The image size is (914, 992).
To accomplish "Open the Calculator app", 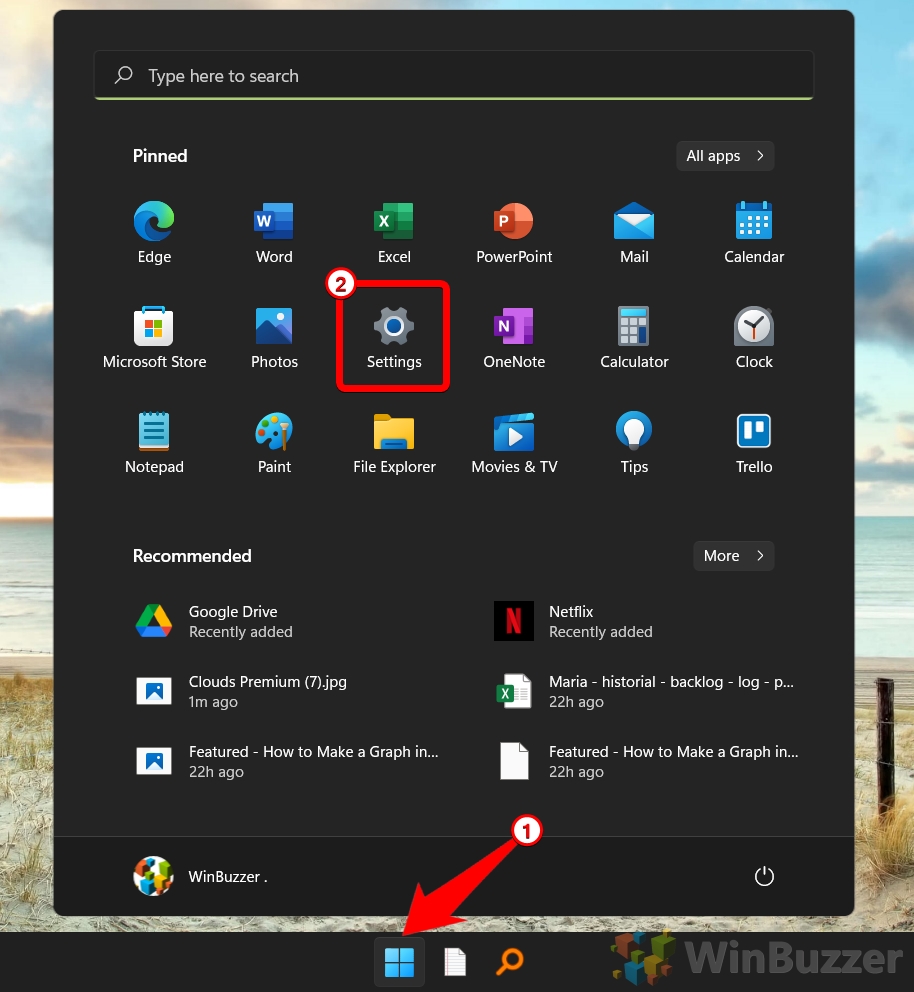I will [x=634, y=337].
